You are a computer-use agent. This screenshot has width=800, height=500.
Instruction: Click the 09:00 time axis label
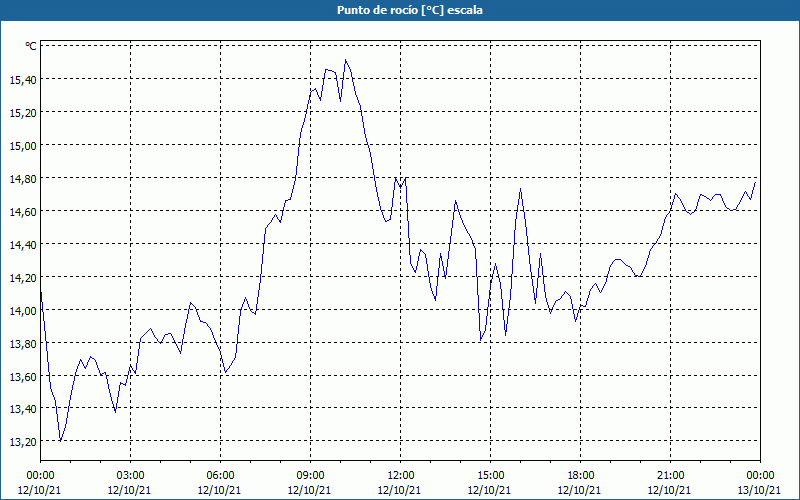pyautogui.click(x=310, y=476)
